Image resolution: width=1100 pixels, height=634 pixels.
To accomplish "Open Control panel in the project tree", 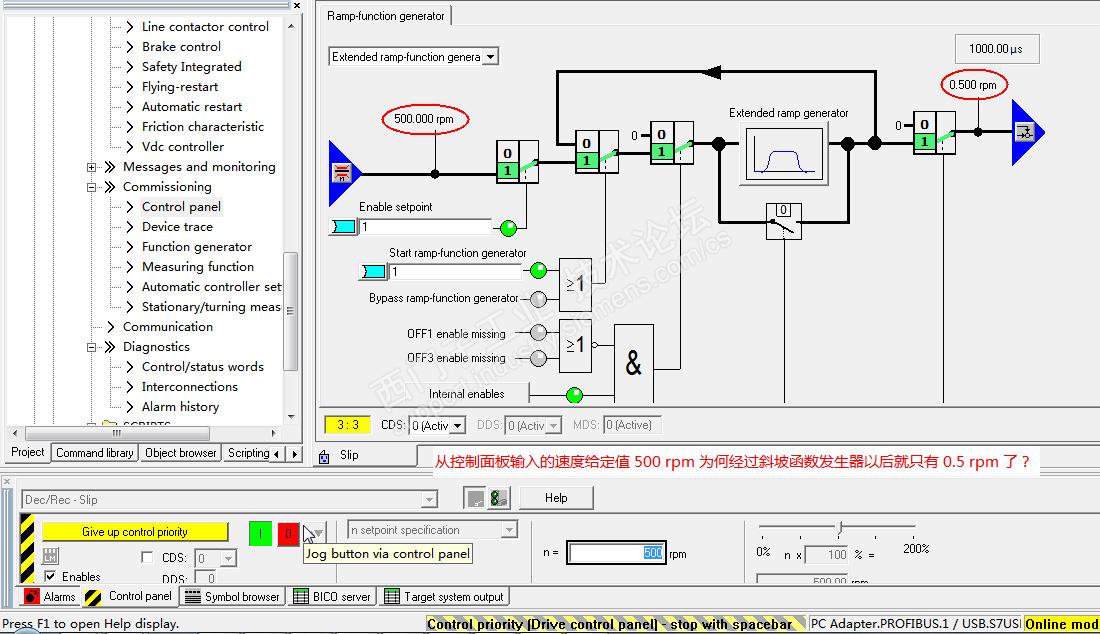I will pyautogui.click(x=181, y=207).
